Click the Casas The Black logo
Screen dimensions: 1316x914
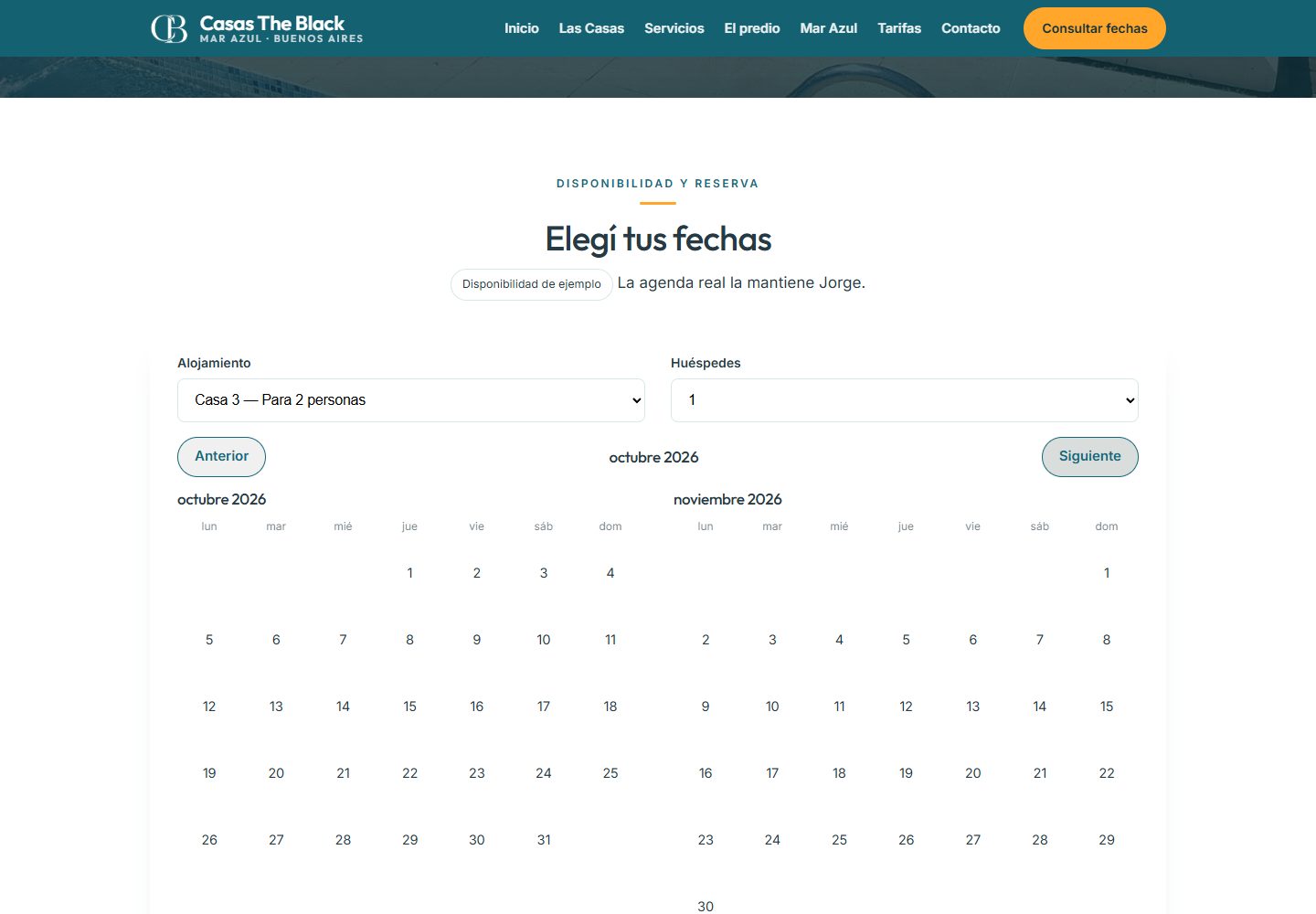pyautogui.click(x=257, y=28)
